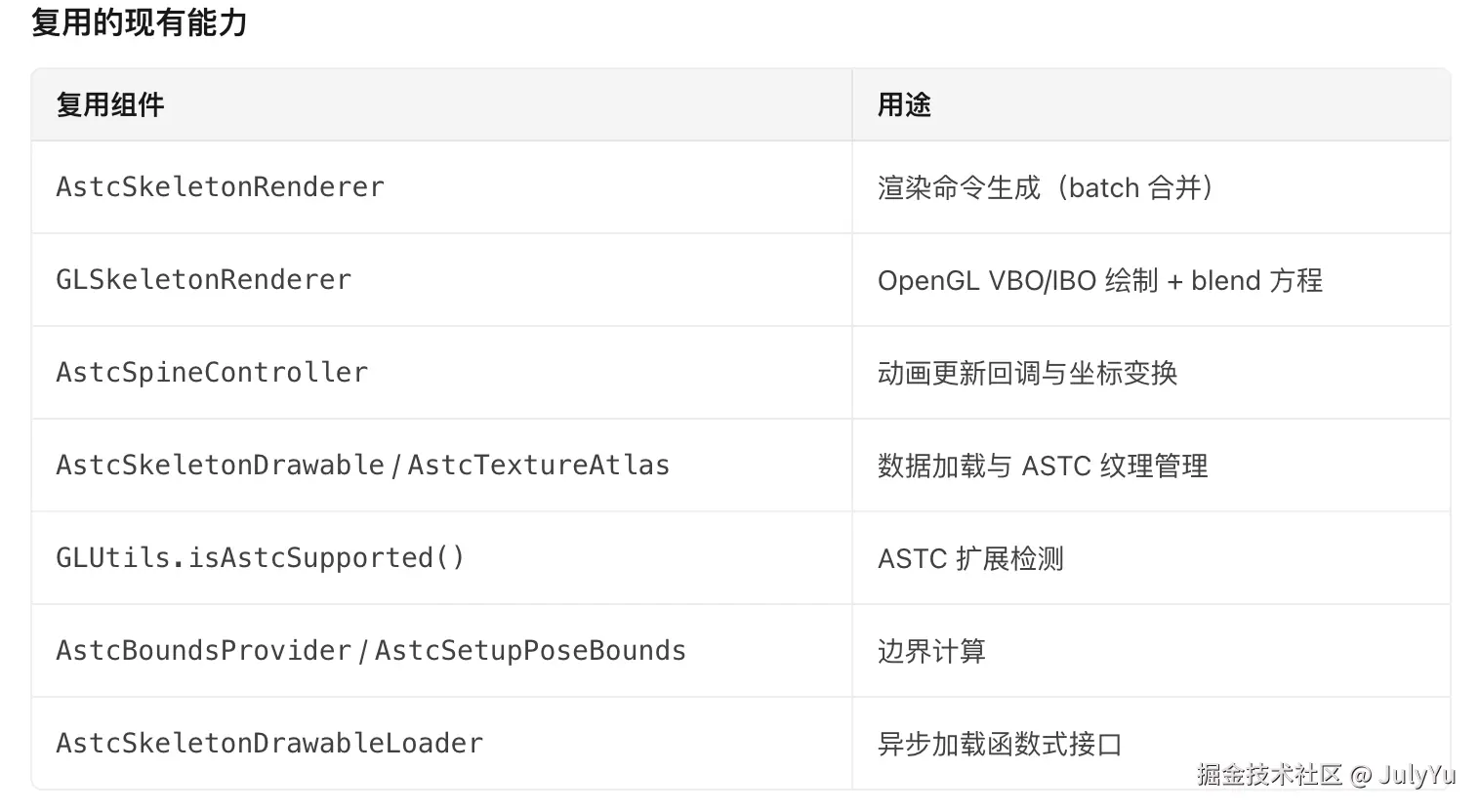Click the 掘金技术社区 @ JulyYu watermark
The height and width of the screenshot is (812, 1480).
(1327, 775)
